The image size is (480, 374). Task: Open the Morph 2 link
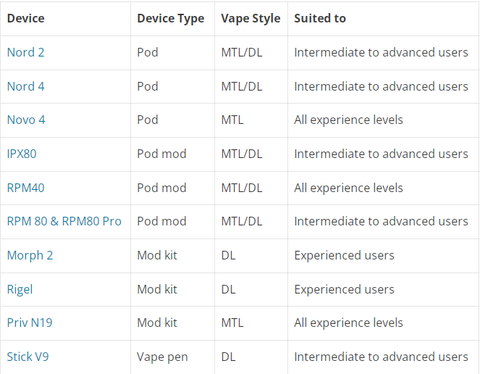[30, 255]
